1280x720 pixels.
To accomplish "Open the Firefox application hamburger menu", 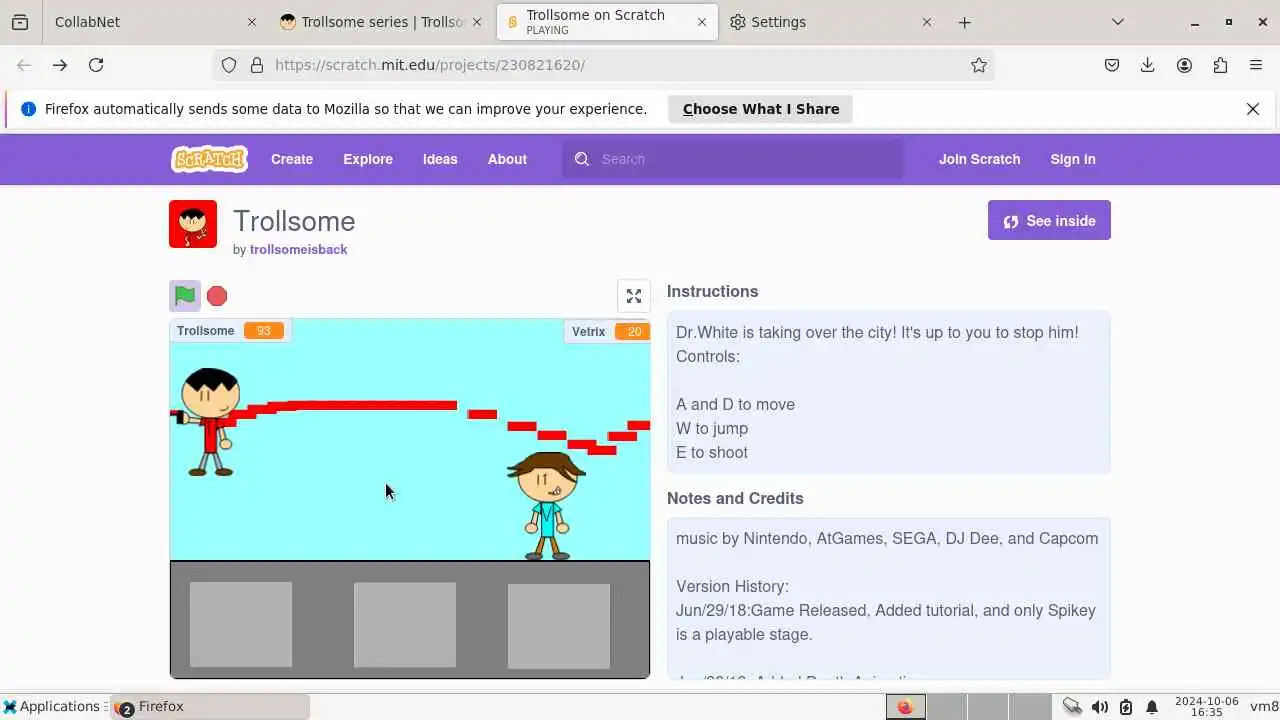I will (x=1256, y=65).
